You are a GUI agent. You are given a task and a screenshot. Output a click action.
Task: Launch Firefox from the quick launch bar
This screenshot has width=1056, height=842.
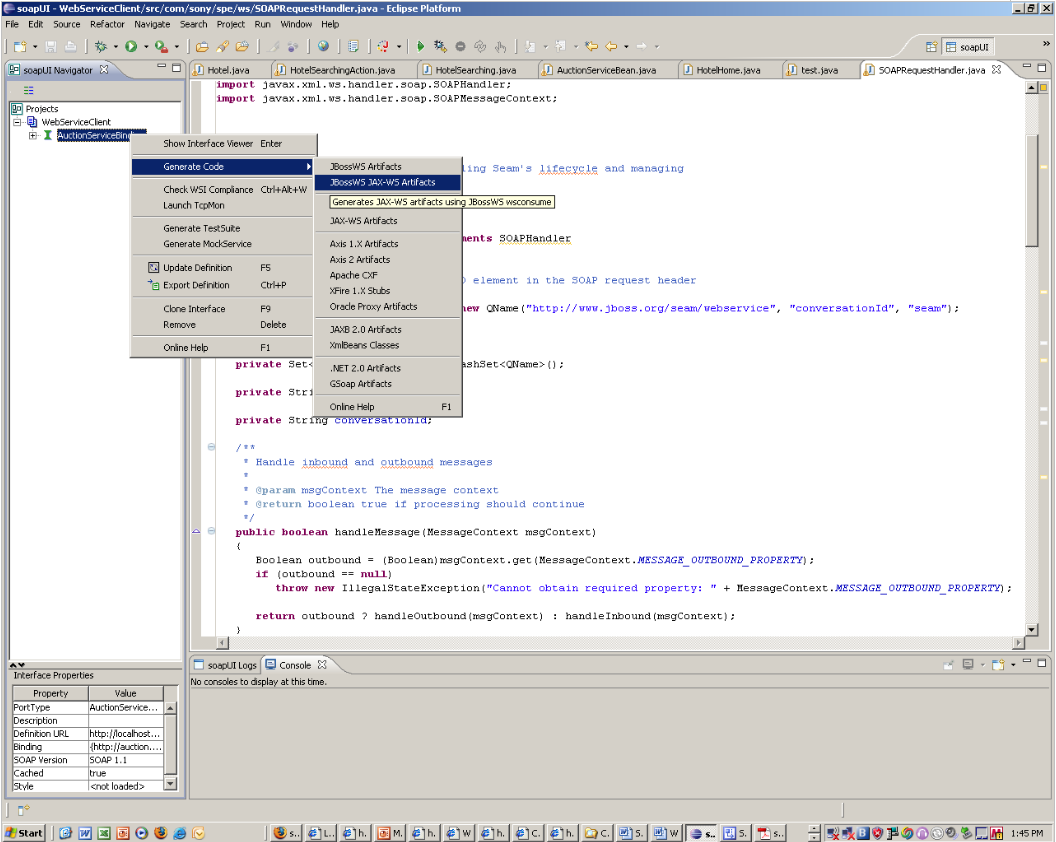click(x=160, y=833)
